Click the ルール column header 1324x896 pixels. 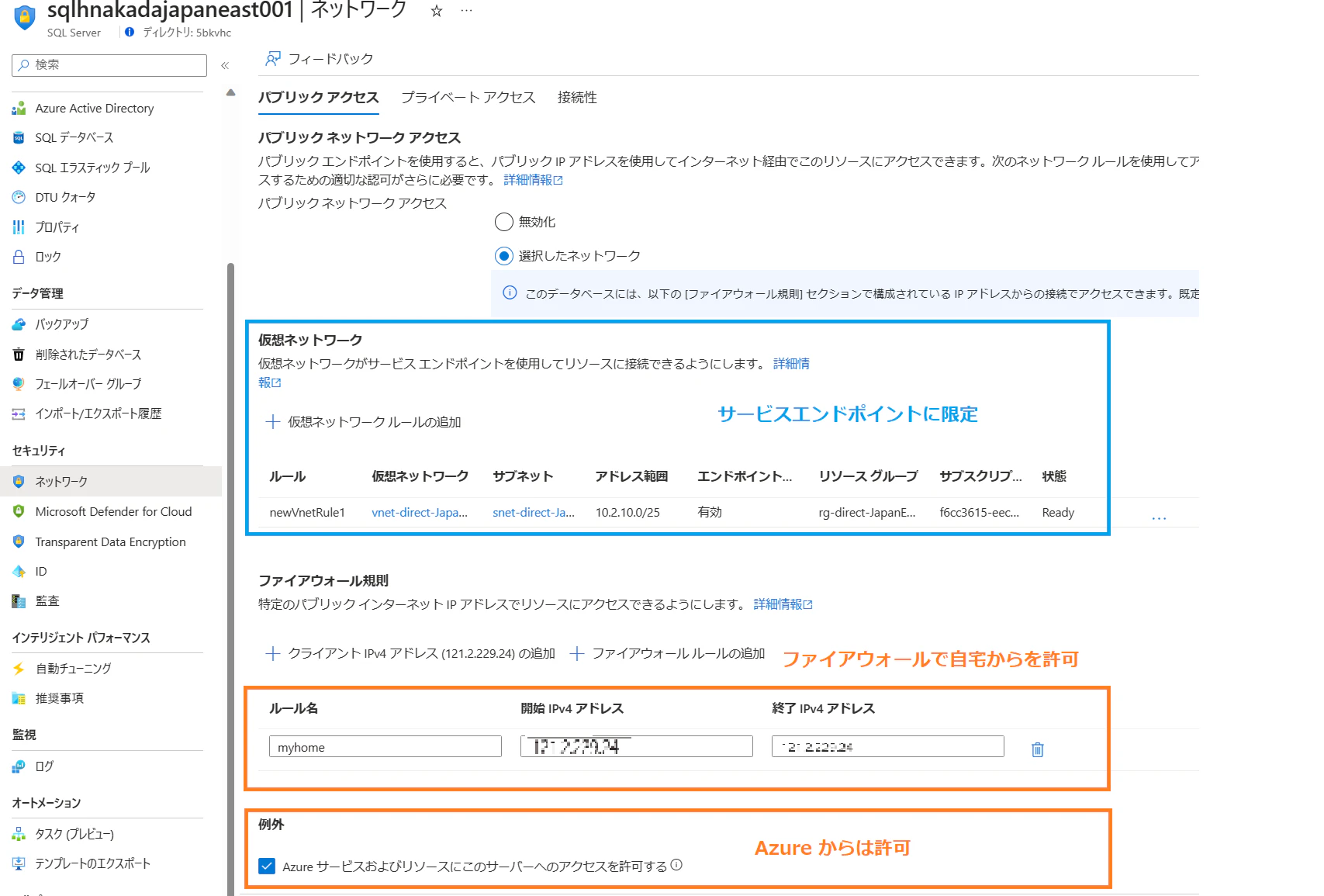(x=288, y=476)
